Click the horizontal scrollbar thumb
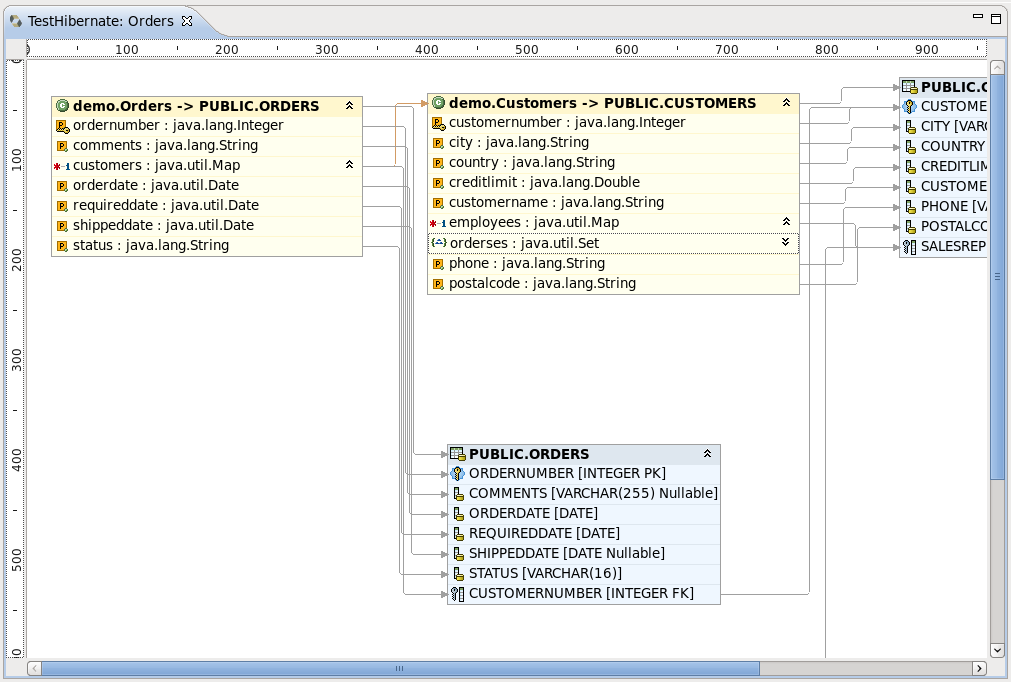Viewport: 1011px width, 682px height. coord(400,668)
